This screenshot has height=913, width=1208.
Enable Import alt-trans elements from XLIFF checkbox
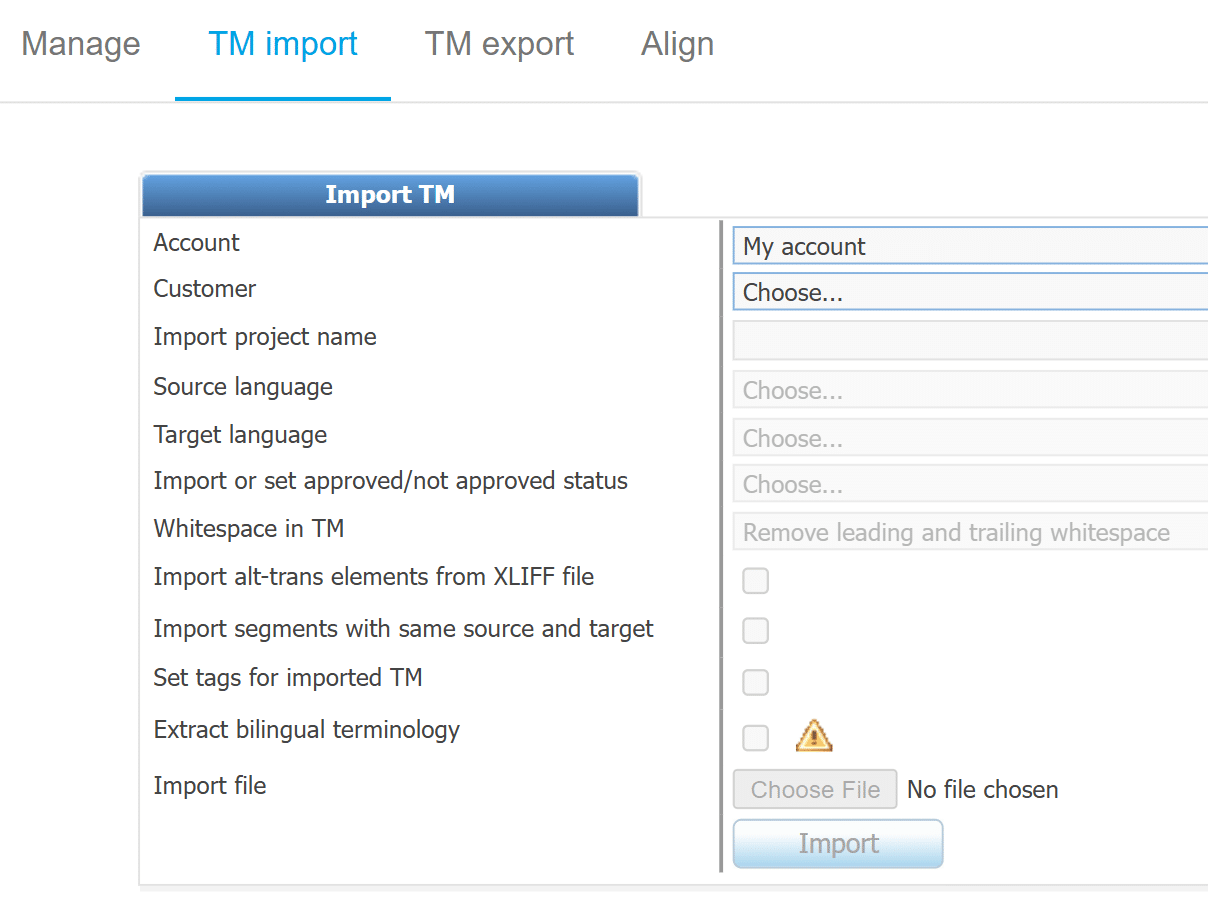point(756,581)
